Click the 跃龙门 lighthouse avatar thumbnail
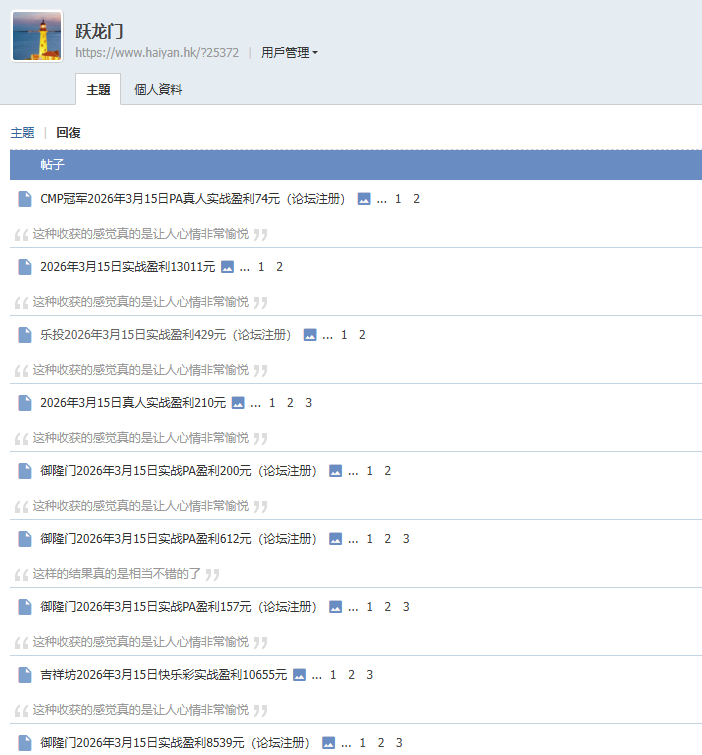 pyautogui.click(x=37, y=36)
